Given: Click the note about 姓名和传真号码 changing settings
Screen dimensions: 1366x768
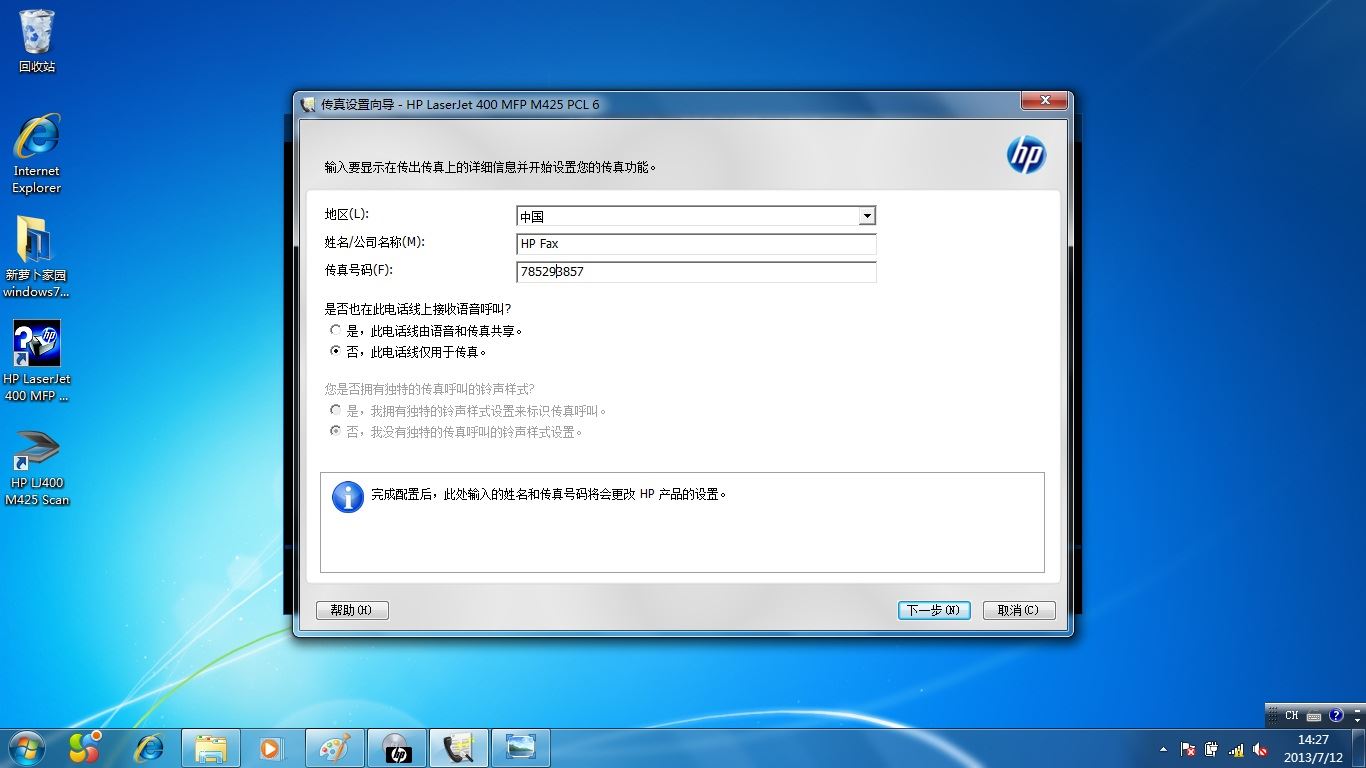Looking at the screenshot, I should (550, 494).
